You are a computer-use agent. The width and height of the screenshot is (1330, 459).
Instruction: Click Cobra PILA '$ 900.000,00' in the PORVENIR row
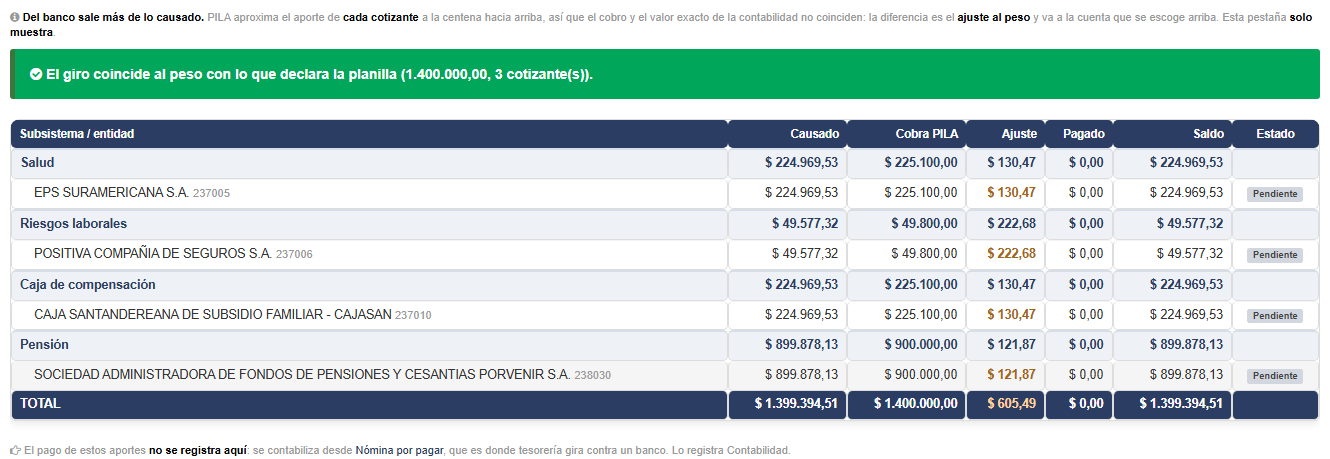(x=921, y=375)
